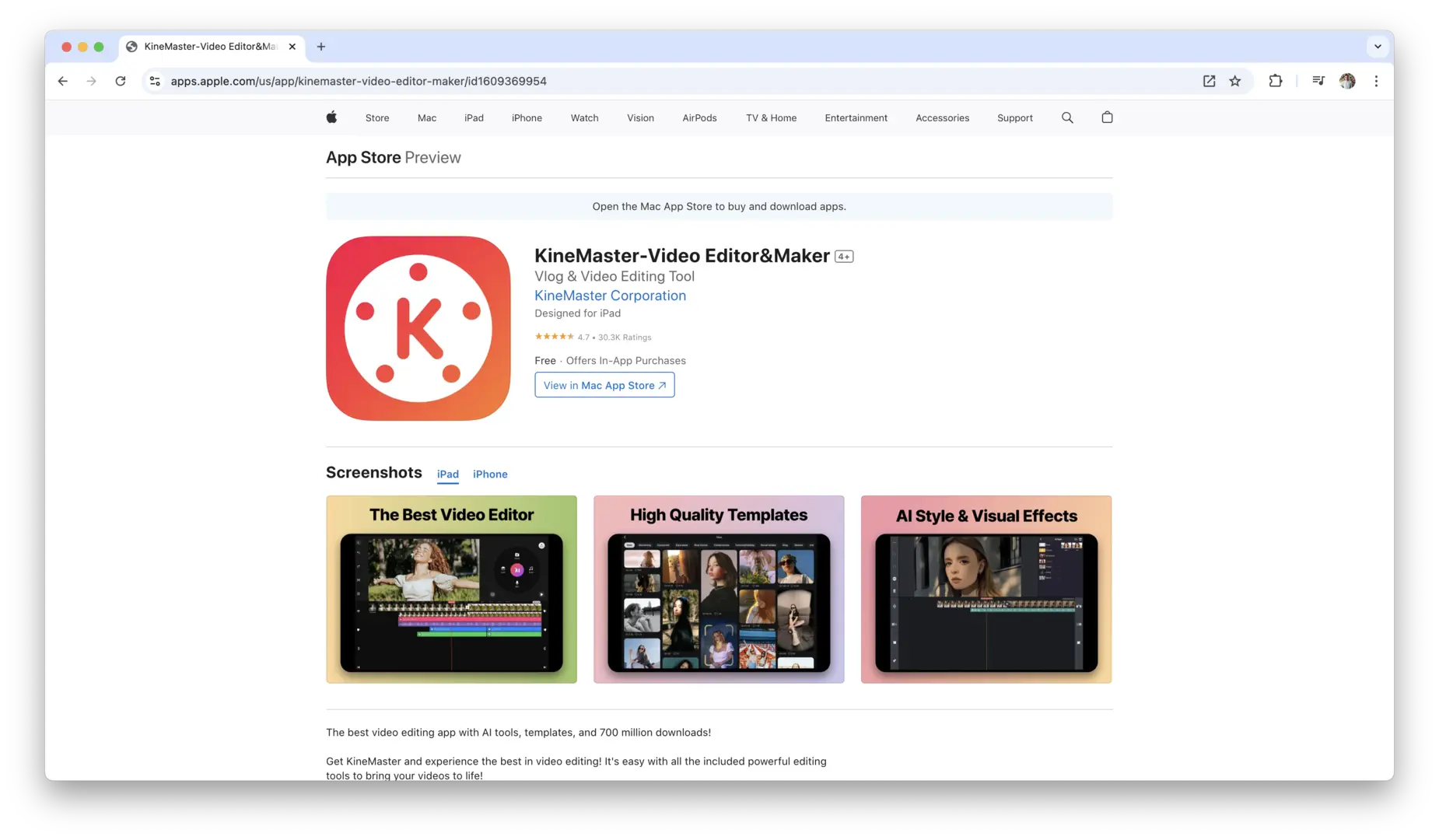
Task: Open High Quality Templates screenshot
Action: [719, 590]
